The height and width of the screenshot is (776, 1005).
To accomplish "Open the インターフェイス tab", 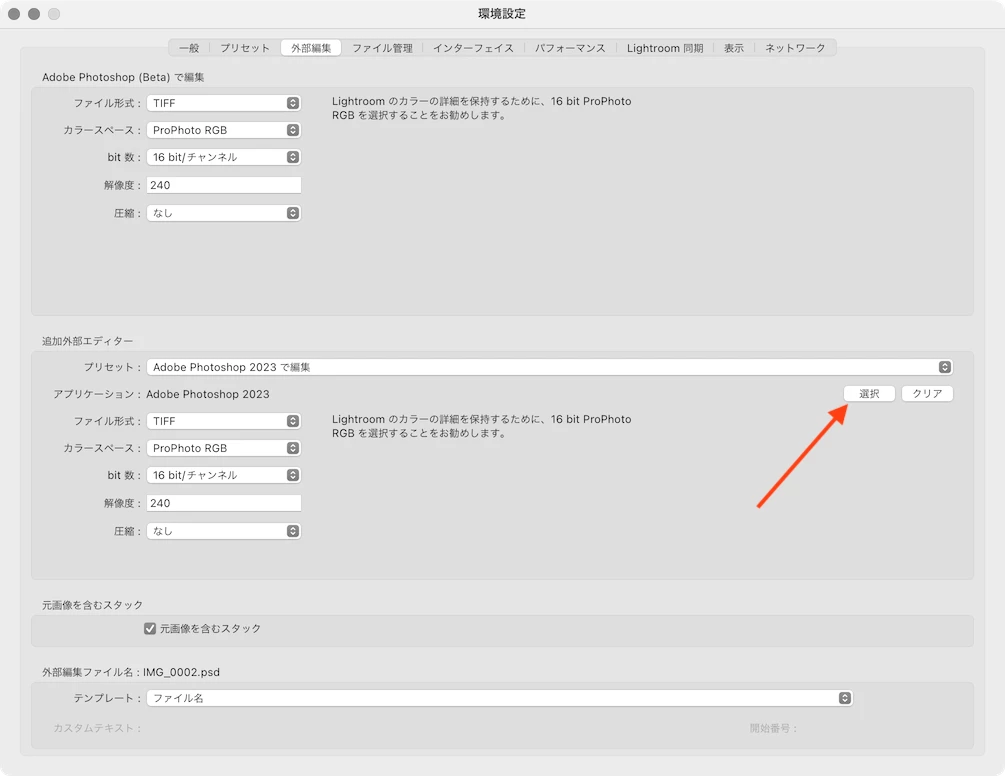I will [473, 48].
